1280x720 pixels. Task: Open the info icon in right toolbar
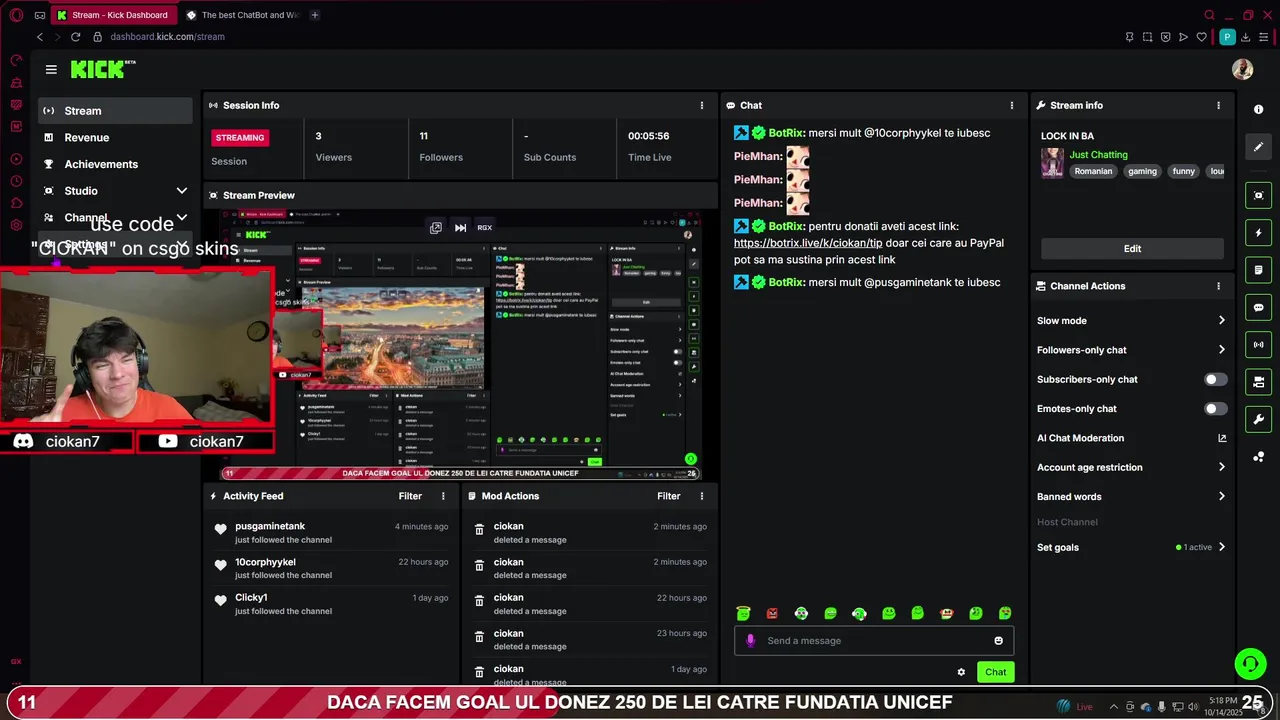click(x=1258, y=109)
